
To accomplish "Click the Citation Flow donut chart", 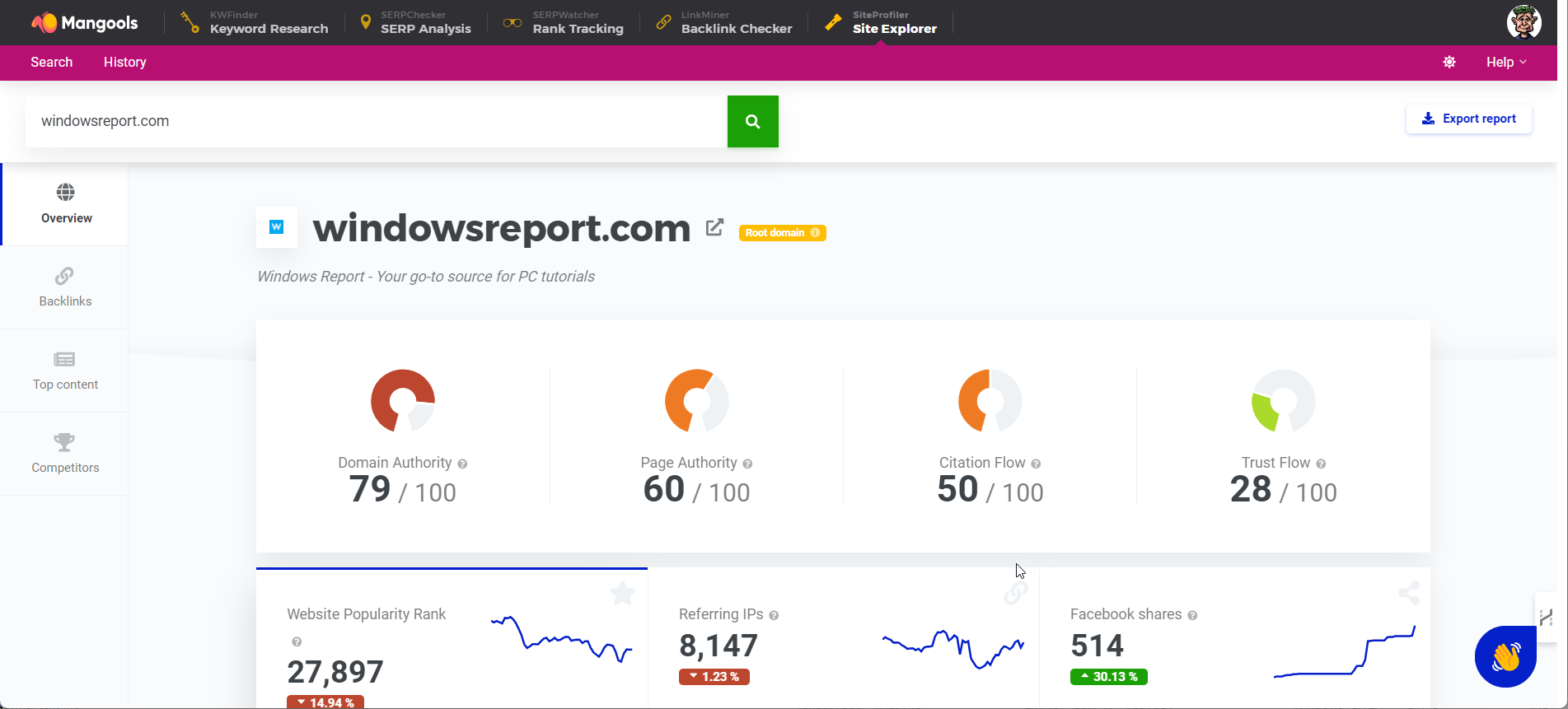I will pyautogui.click(x=990, y=401).
